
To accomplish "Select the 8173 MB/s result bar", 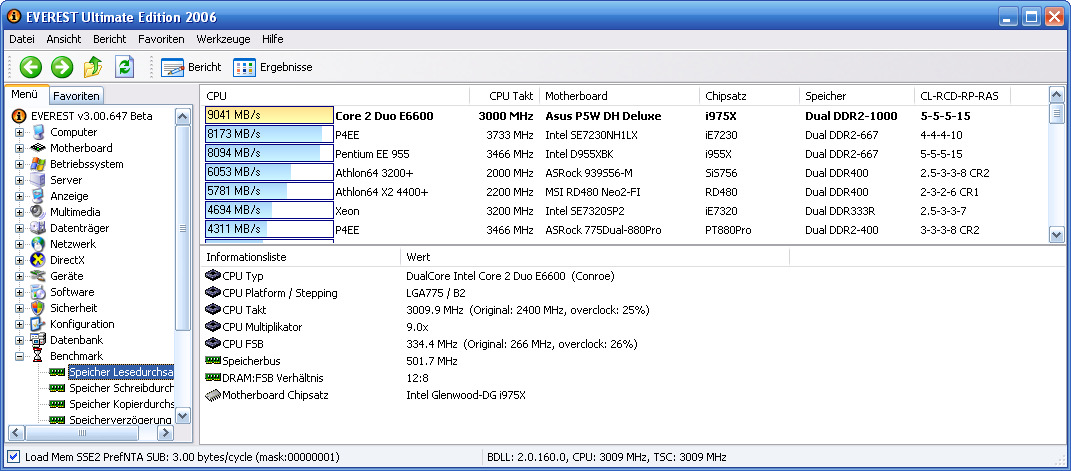I will point(269,134).
